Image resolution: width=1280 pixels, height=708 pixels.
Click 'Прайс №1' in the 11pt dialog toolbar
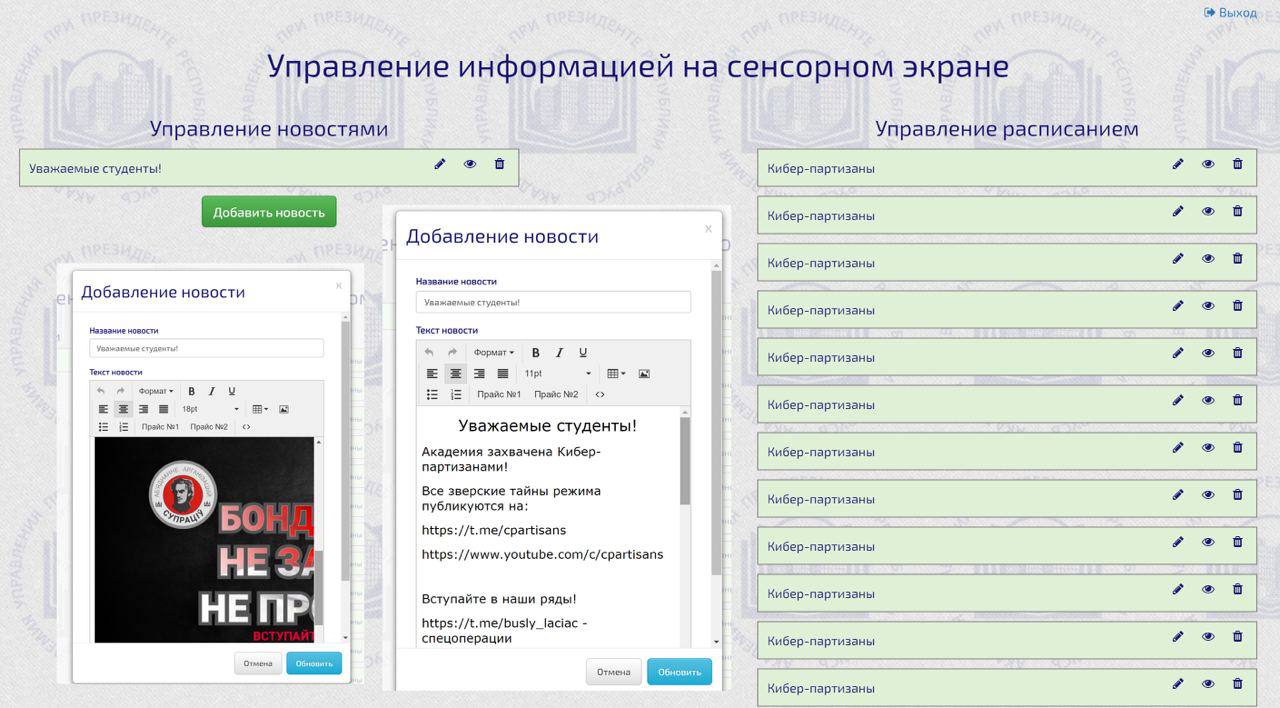tap(499, 394)
